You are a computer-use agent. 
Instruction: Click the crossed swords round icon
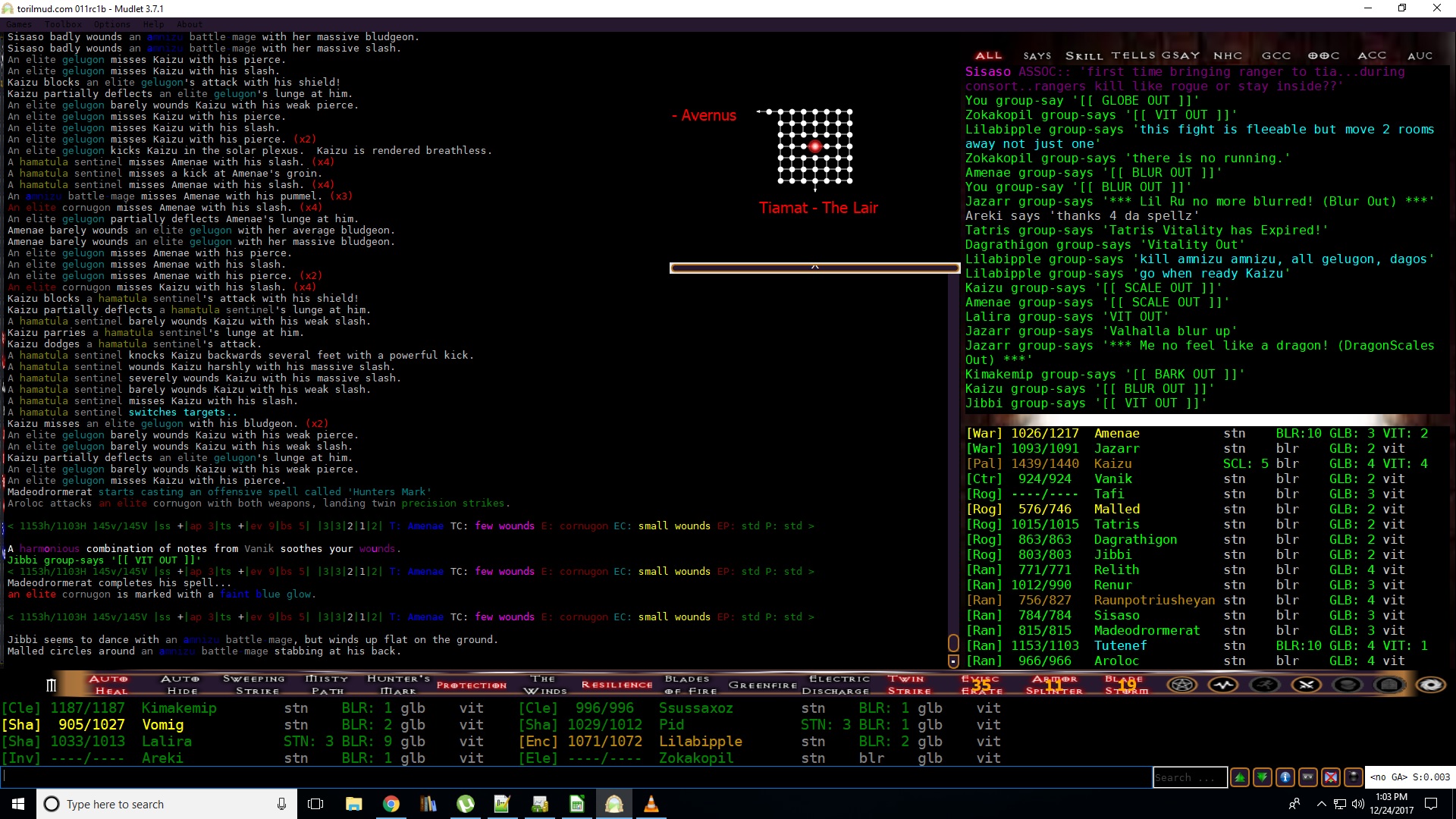(x=1306, y=685)
